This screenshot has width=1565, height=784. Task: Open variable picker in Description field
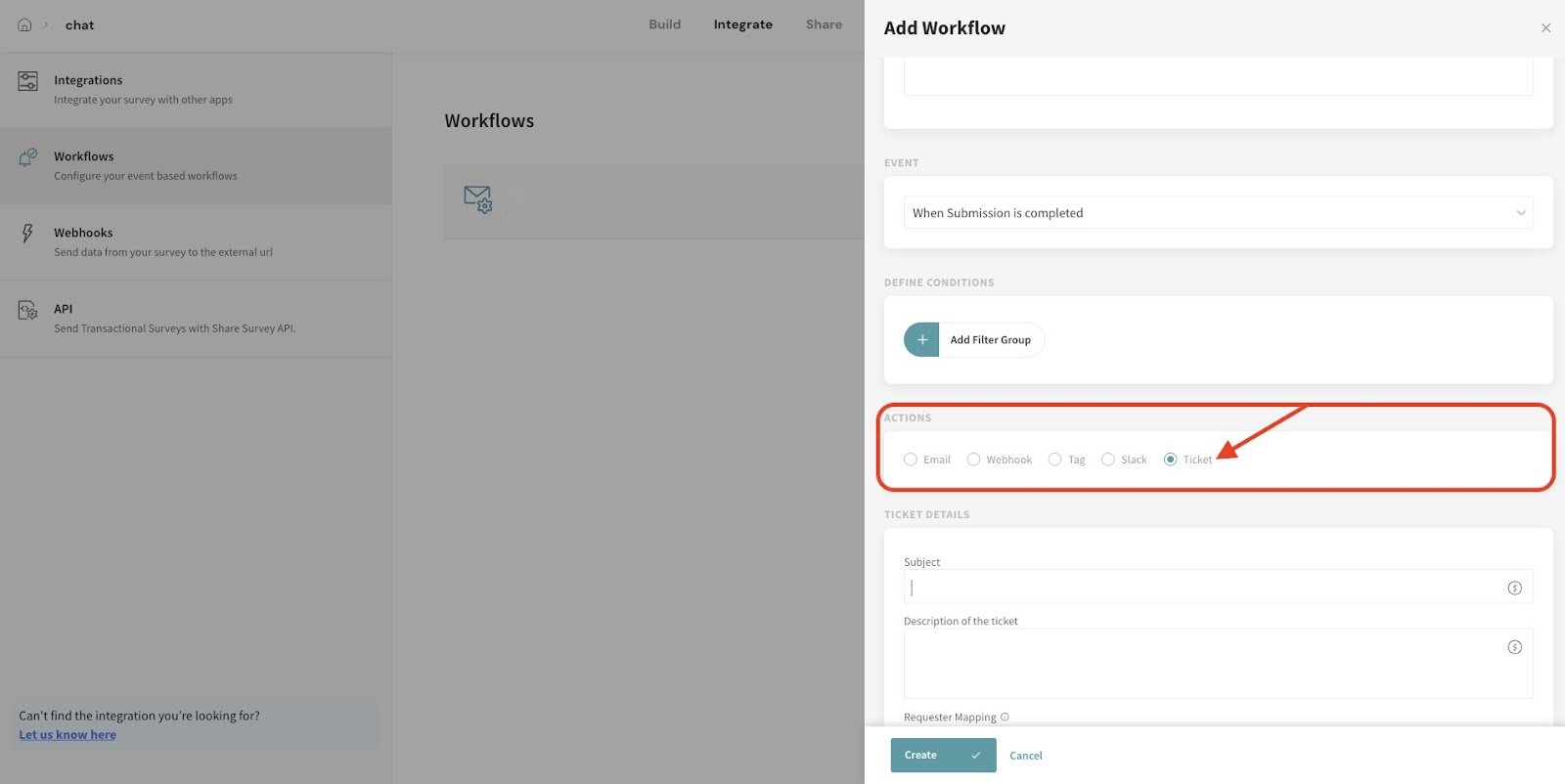coord(1514,647)
